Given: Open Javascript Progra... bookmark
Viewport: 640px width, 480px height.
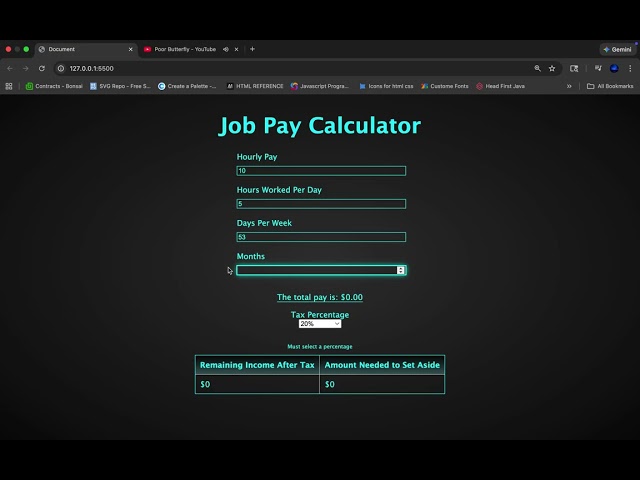Looking at the screenshot, I should pos(320,86).
